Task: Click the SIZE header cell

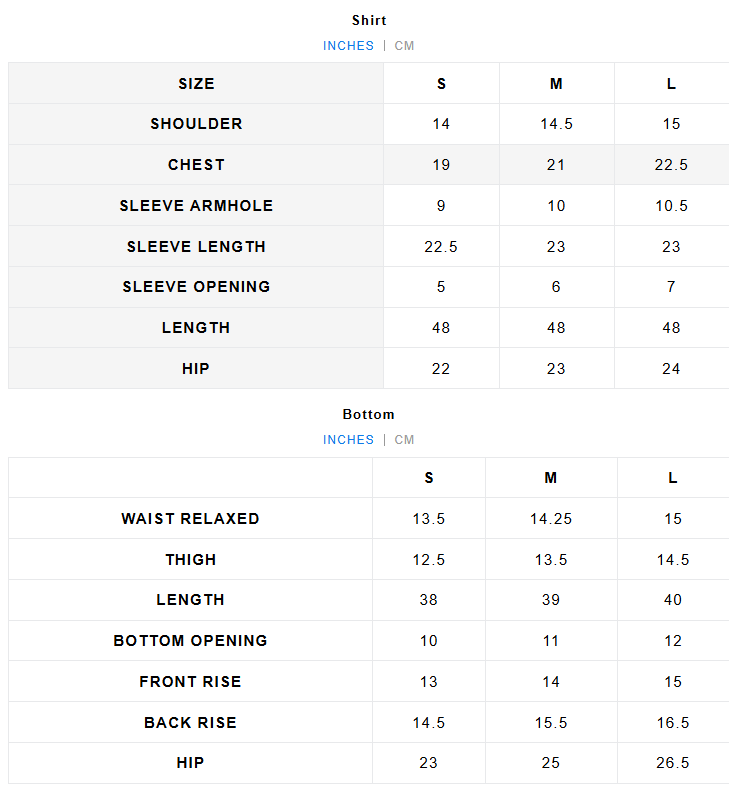Action: pyautogui.click(x=196, y=84)
